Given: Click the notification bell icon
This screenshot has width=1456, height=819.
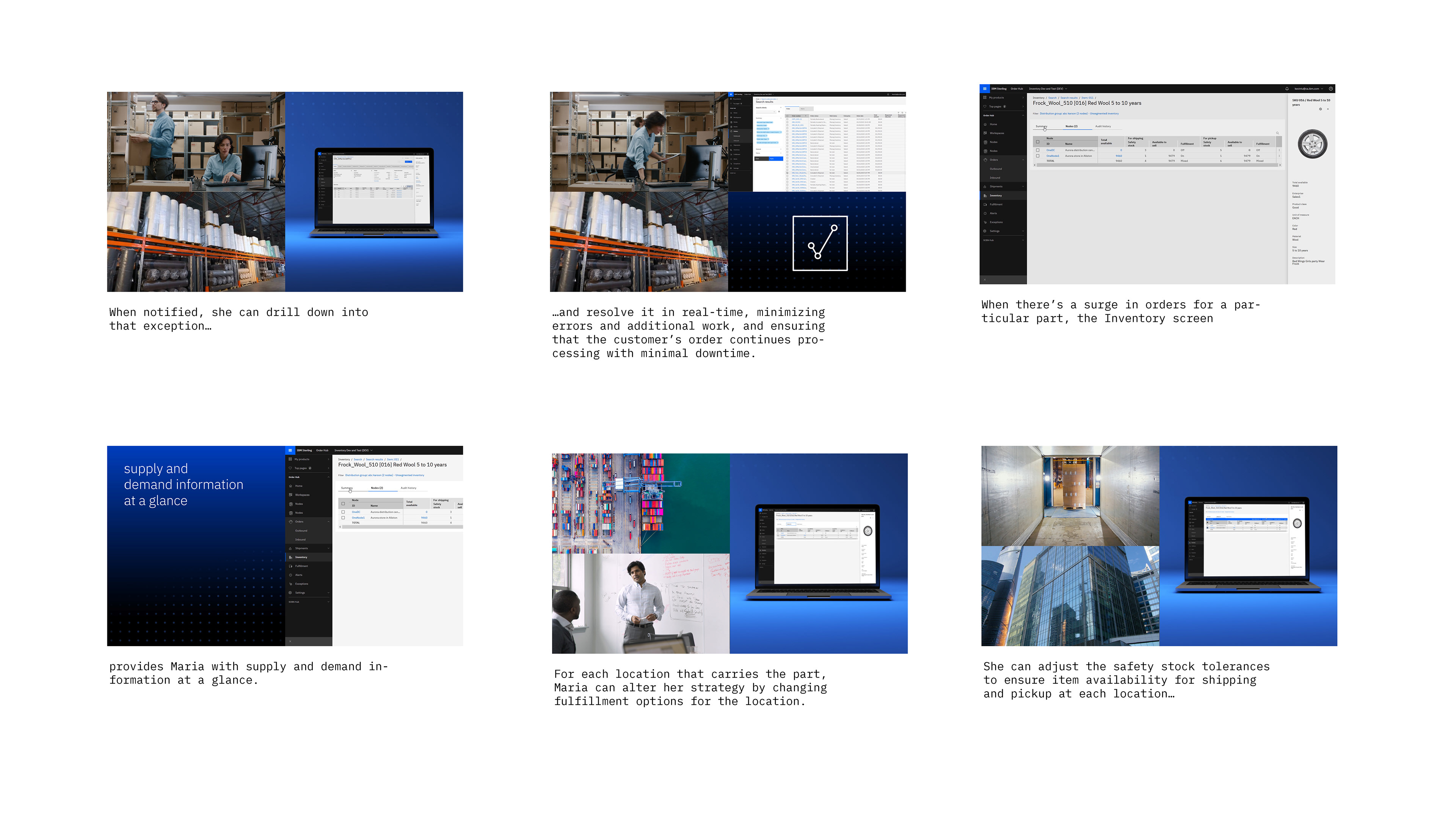Looking at the screenshot, I should point(1287,89).
